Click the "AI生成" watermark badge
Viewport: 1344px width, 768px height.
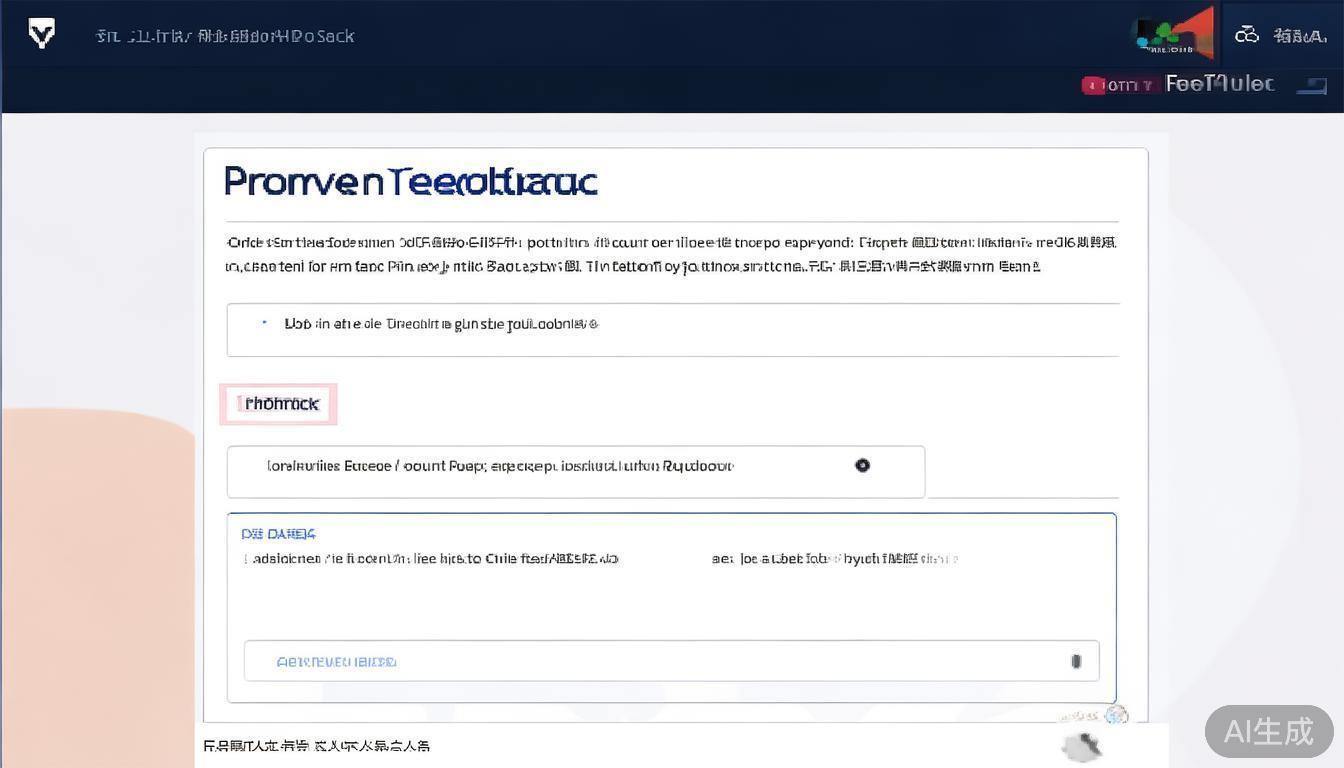[1268, 731]
